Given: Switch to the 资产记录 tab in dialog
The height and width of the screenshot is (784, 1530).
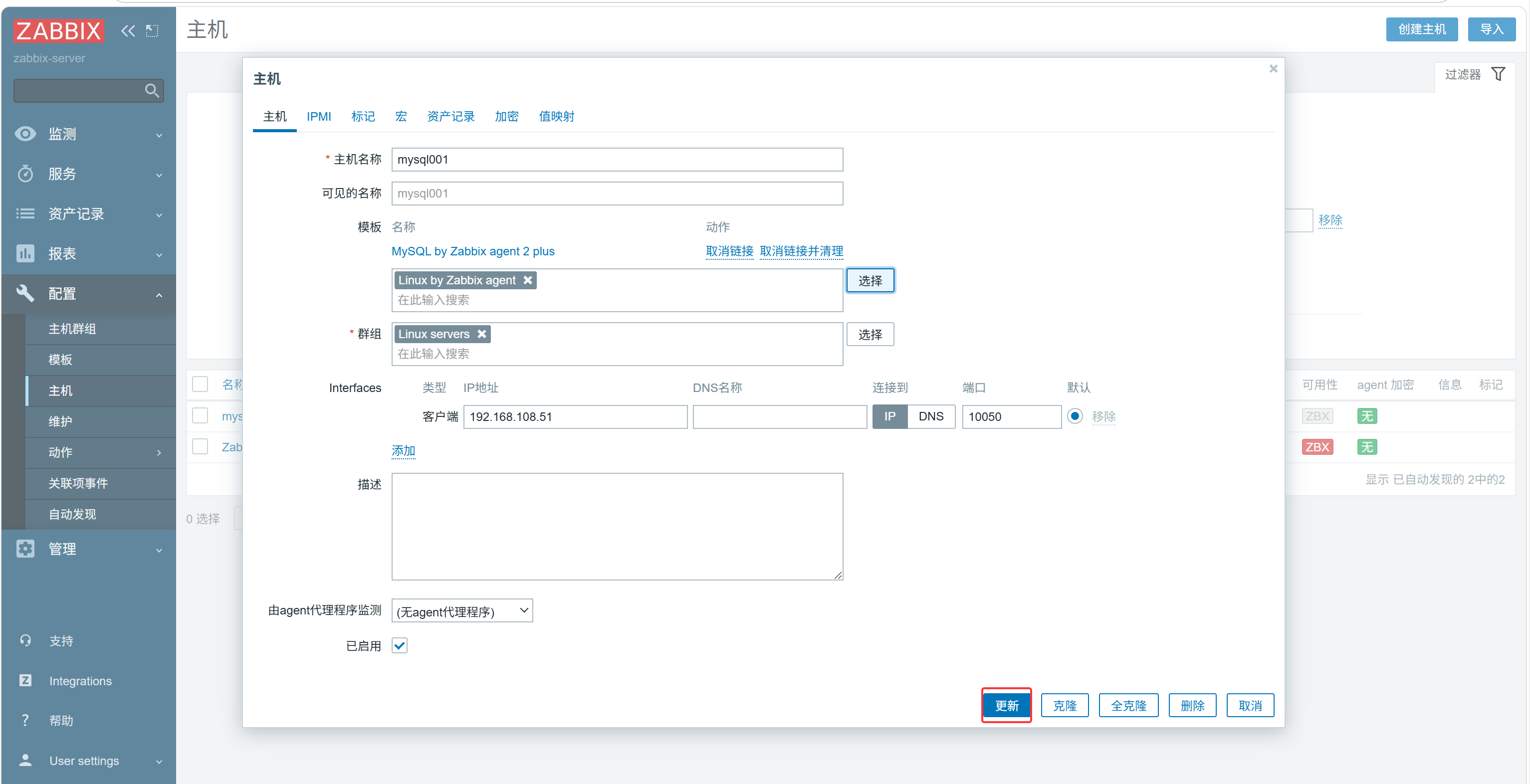Looking at the screenshot, I should click(x=451, y=116).
